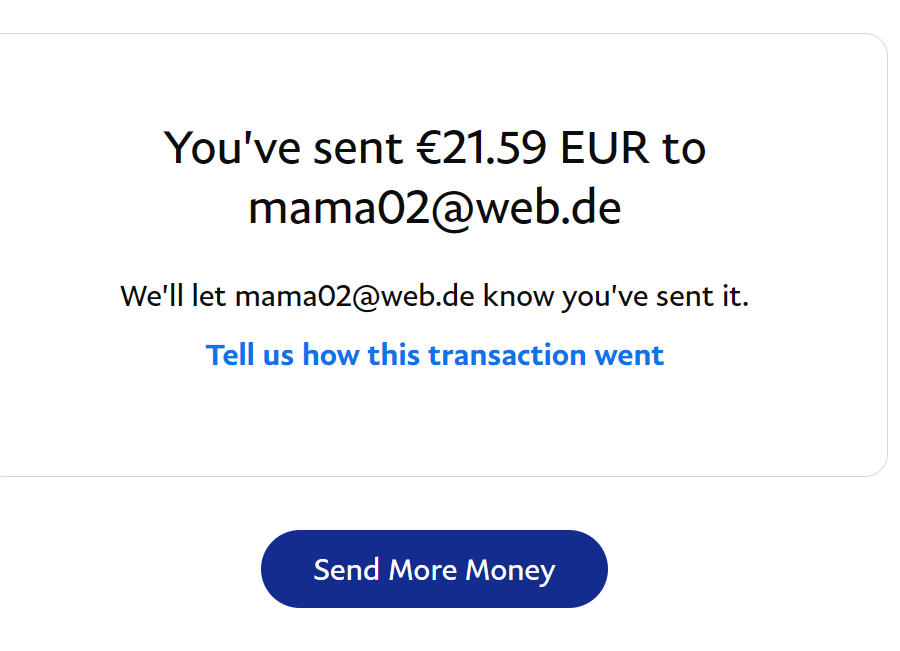Click "Tell us" at the start of the blue link
This screenshot has width=900, height=651.
pos(250,355)
